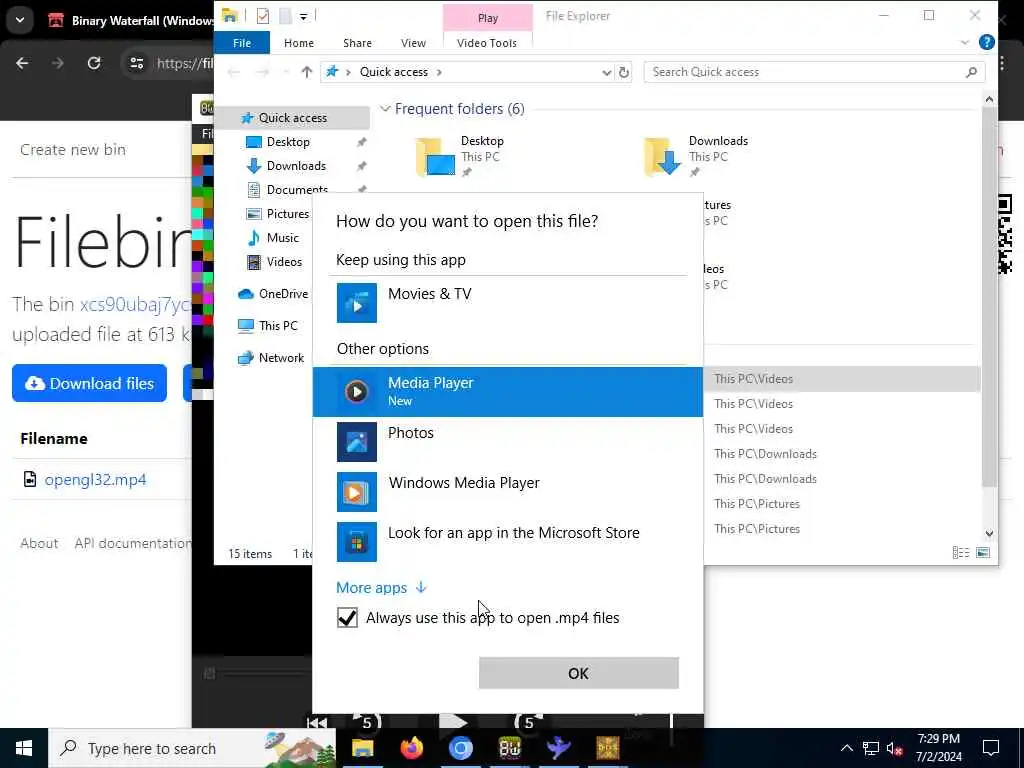Open the Microsoft Store lookup icon
Screen dimensions: 1024x768
[357, 541]
